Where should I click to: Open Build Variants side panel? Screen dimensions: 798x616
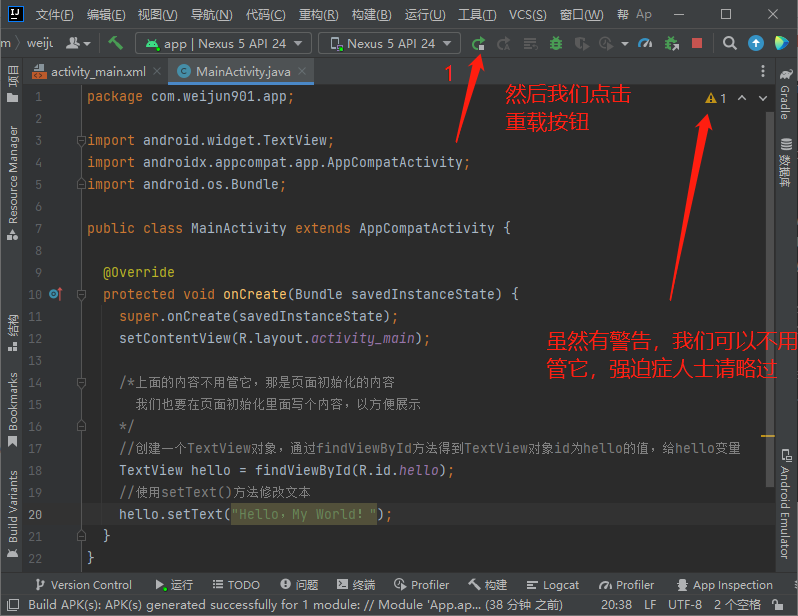pos(13,513)
